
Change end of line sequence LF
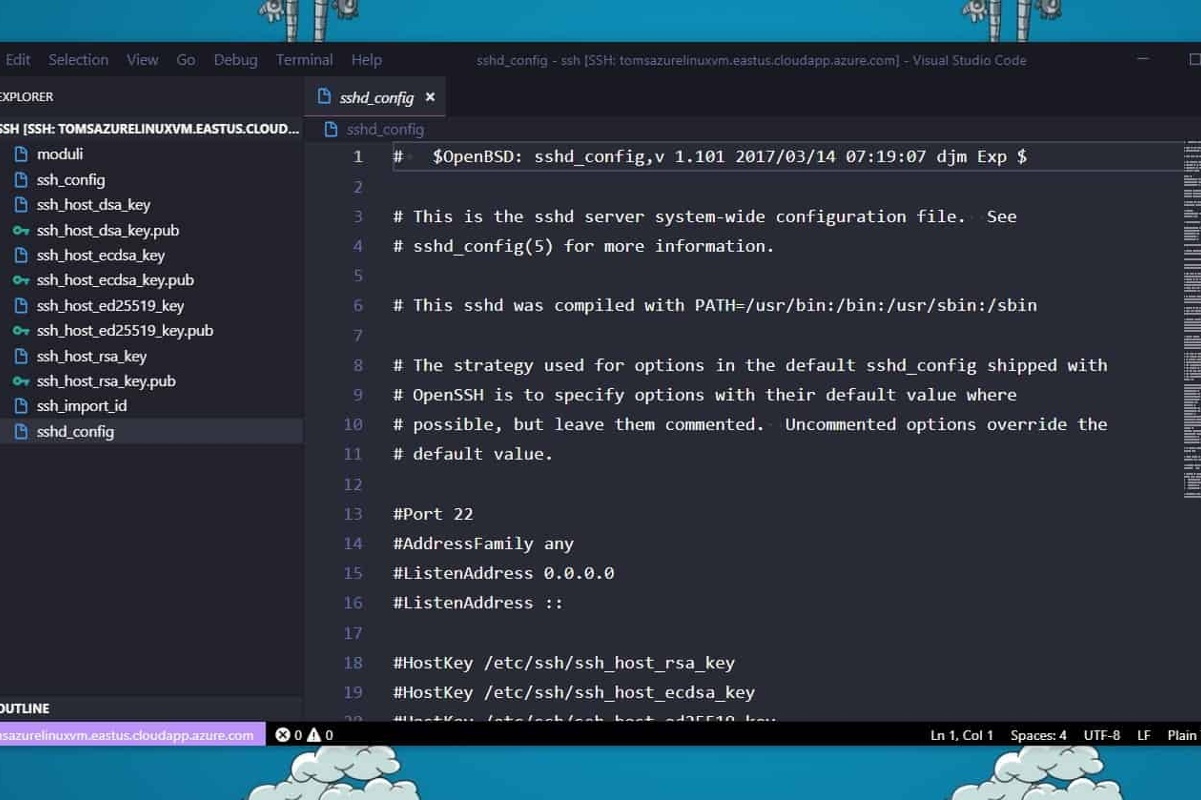[x=1144, y=735]
